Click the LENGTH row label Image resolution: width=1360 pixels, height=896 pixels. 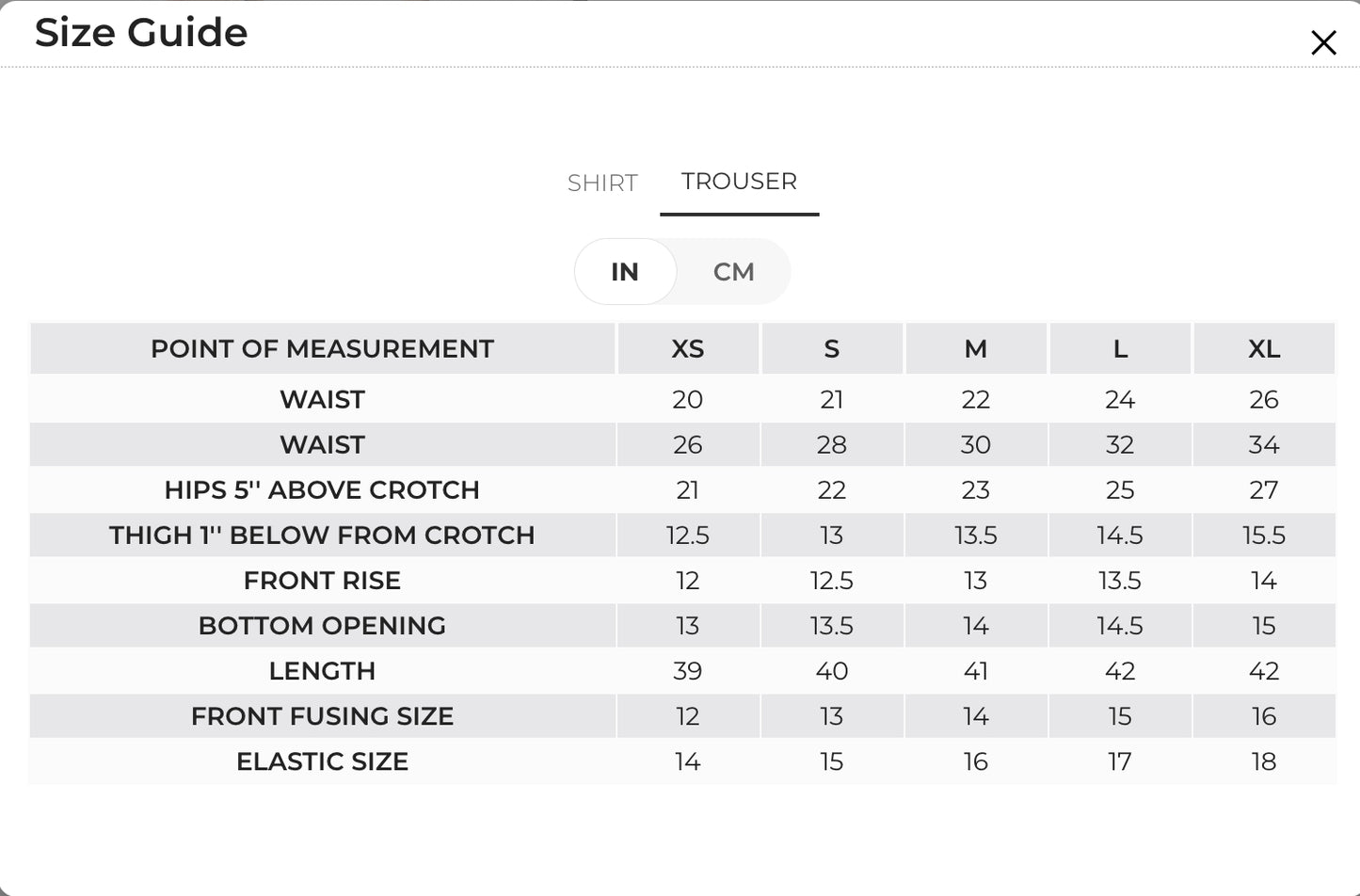(x=322, y=671)
